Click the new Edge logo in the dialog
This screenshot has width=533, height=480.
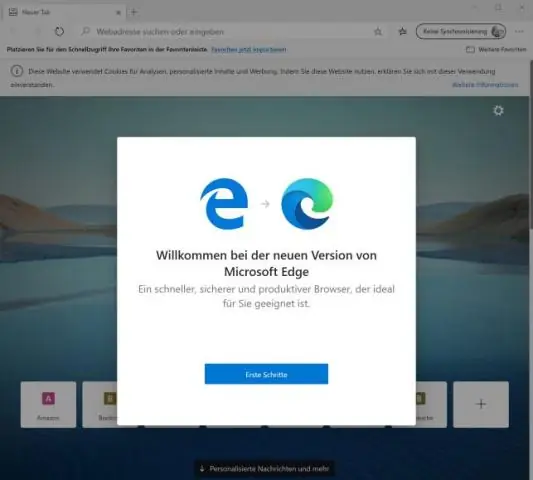307,204
